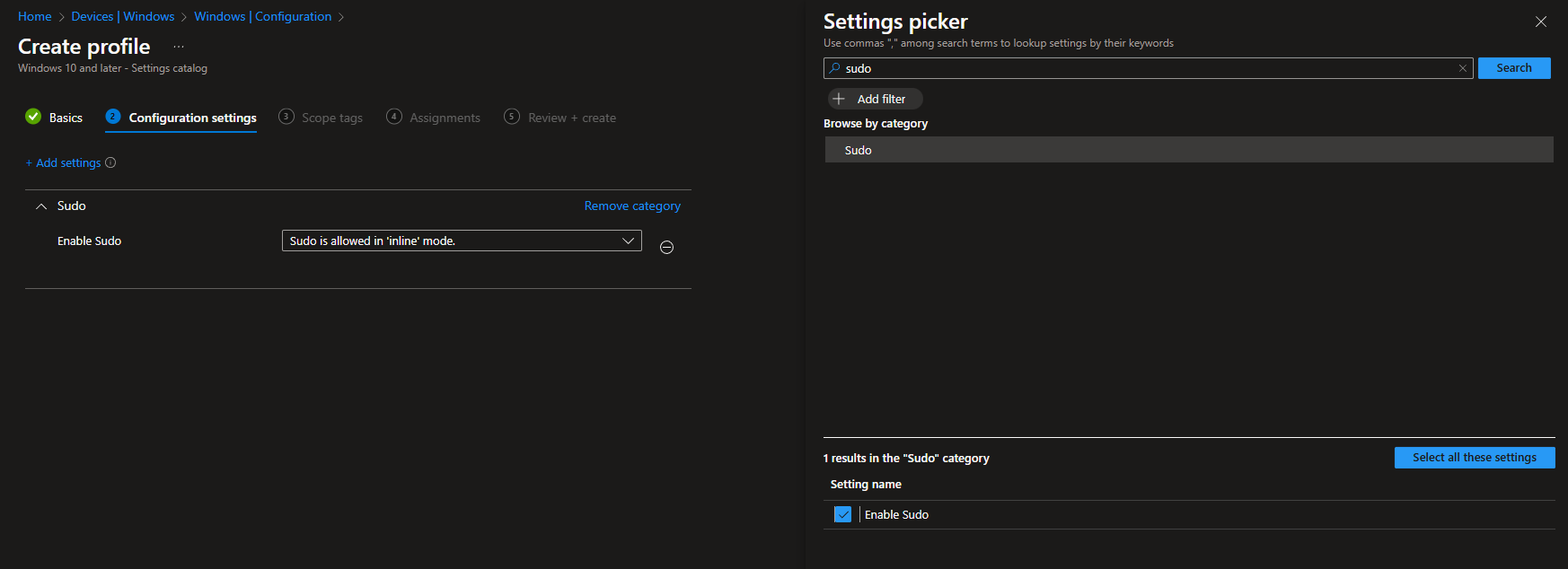Click the info icon beside Add settings

coord(110,162)
